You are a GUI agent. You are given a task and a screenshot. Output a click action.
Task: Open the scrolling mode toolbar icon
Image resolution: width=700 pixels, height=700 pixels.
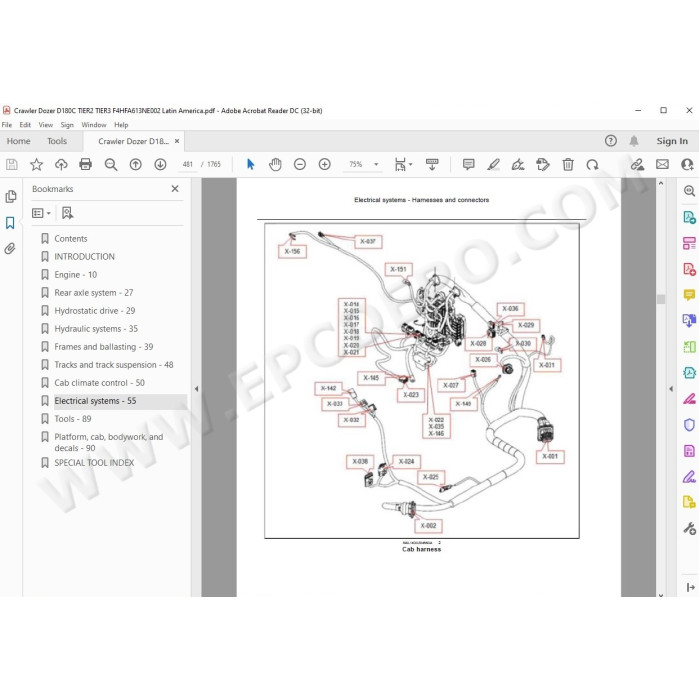click(432, 165)
